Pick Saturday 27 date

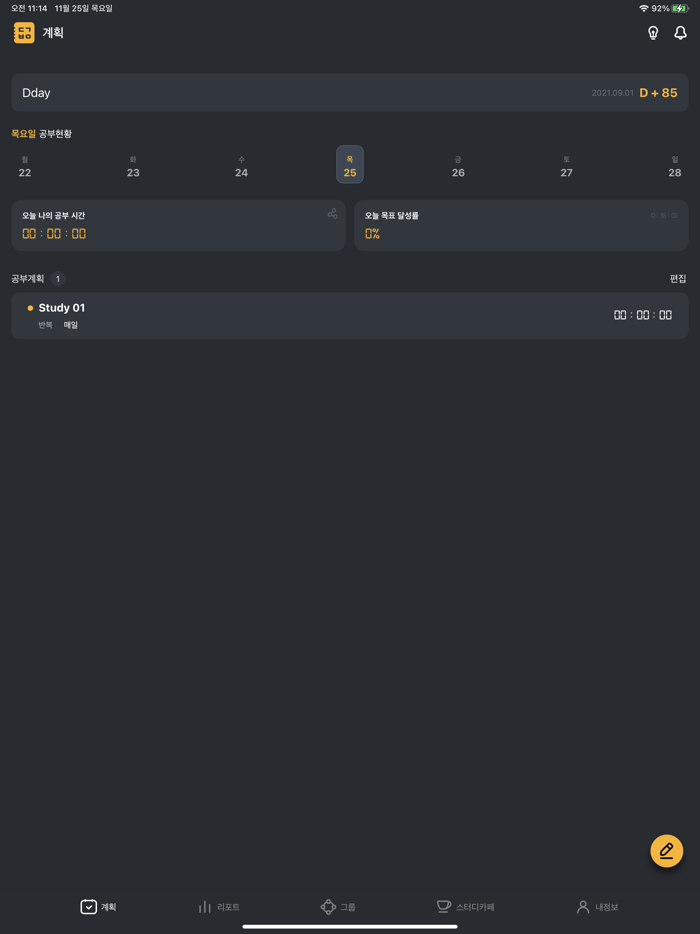click(x=566, y=167)
